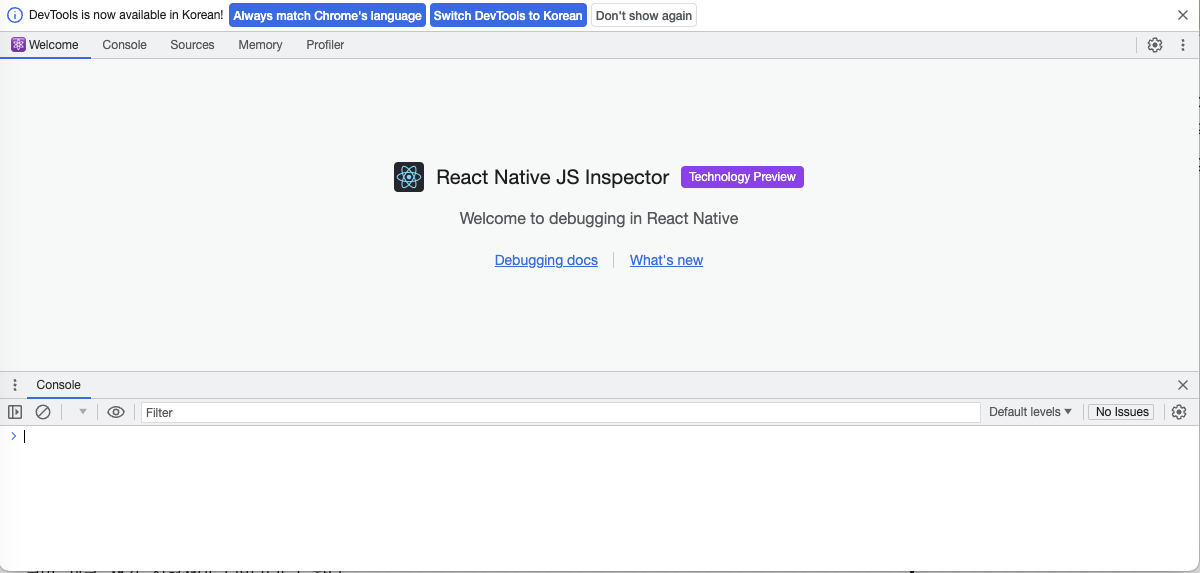The image size is (1200, 573).
Task: Open the customize DevTools three-dot menu
Action: coord(1183,45)
